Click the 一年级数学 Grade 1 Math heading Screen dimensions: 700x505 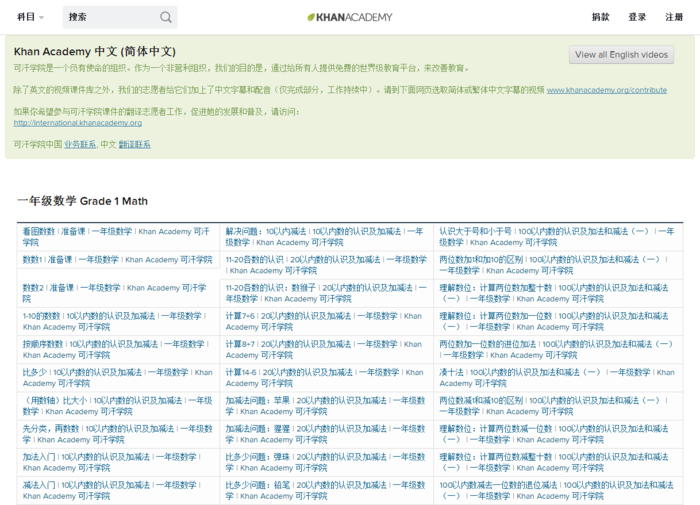(x=83, y=201)
